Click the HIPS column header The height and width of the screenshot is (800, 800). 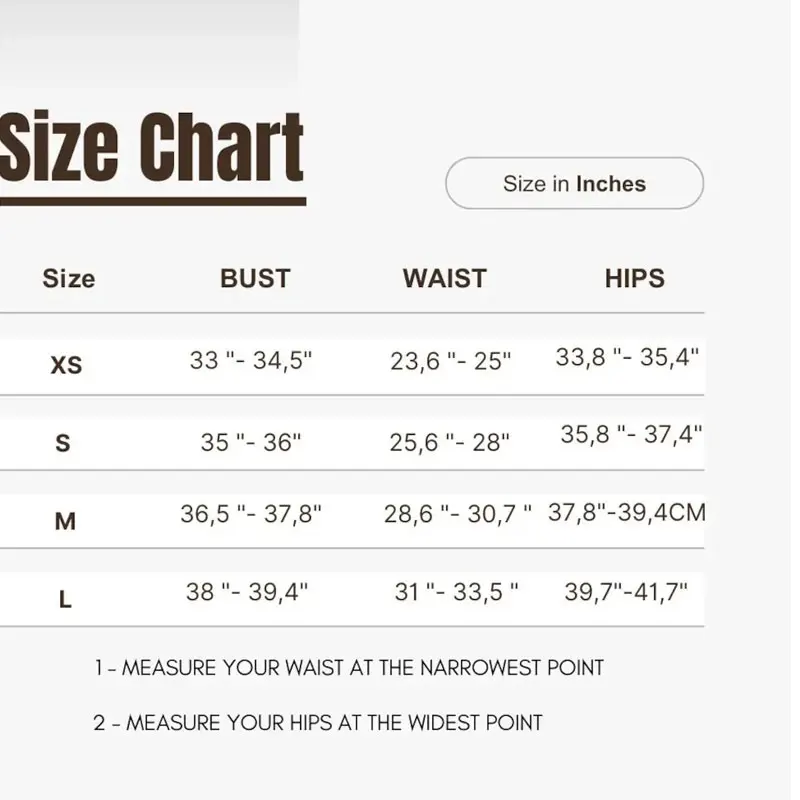coord(635,279)
